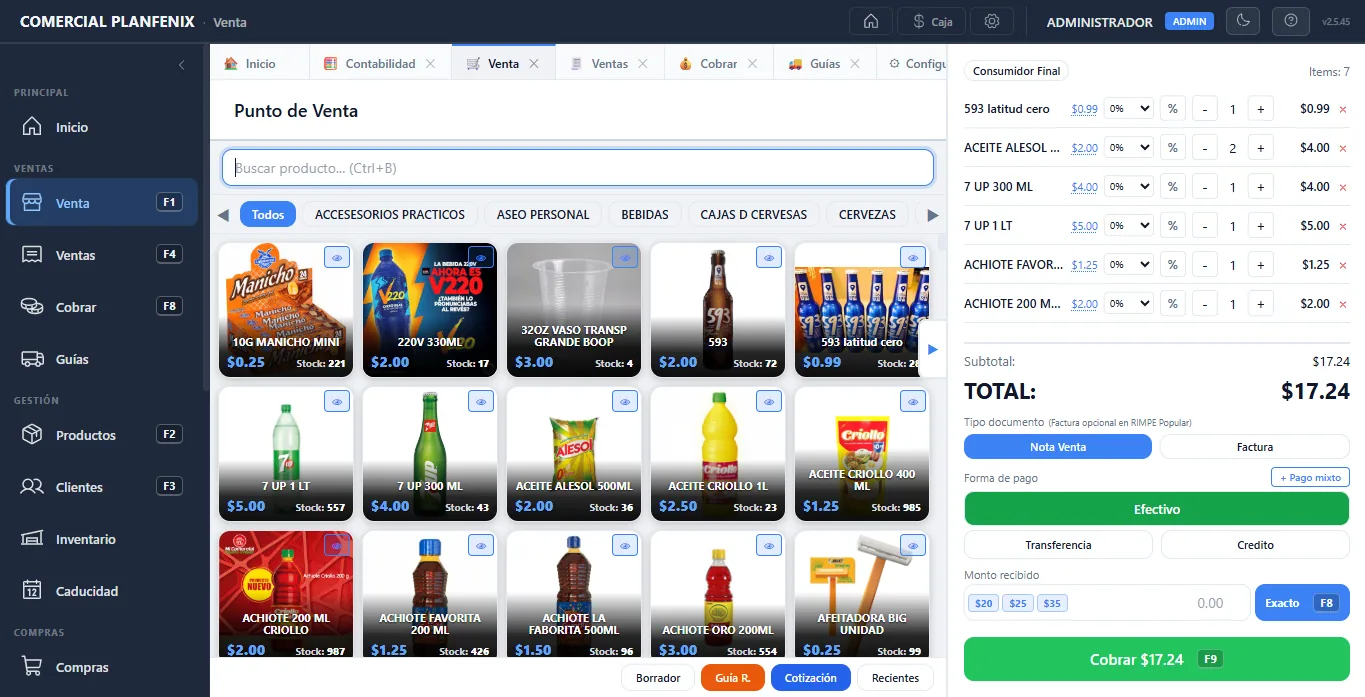Screen dimensions: 1365x697
Task: Switch to the Inicio tab
Action: [x=260, y=63]
